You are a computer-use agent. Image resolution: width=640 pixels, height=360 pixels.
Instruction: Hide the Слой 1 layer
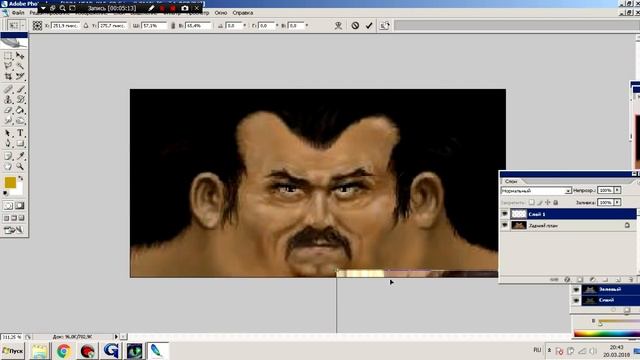click(505, 214)
